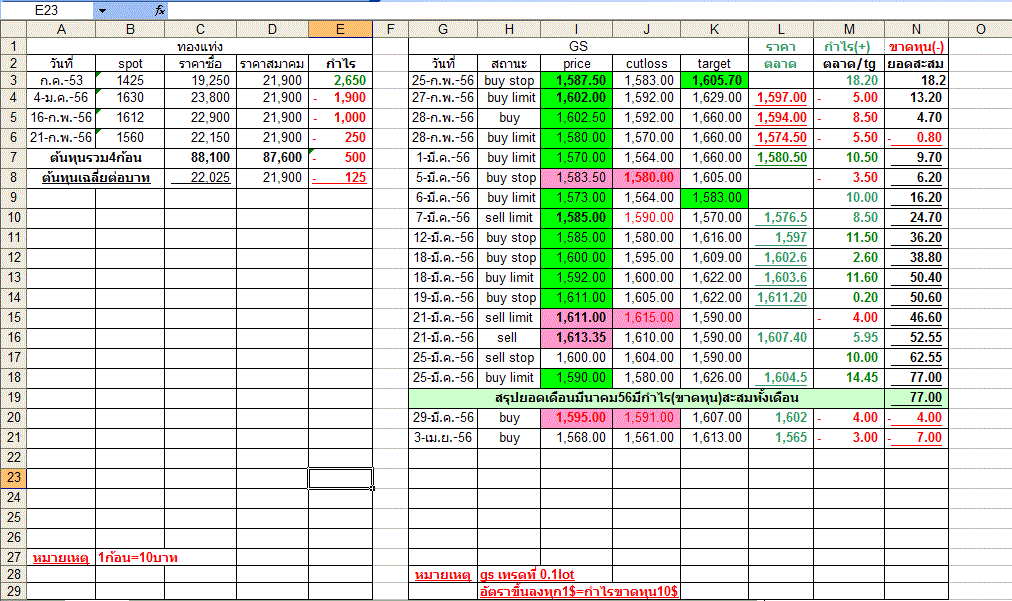
Task: Select the pink price cell 1,583.50
Action: point(576,178)
